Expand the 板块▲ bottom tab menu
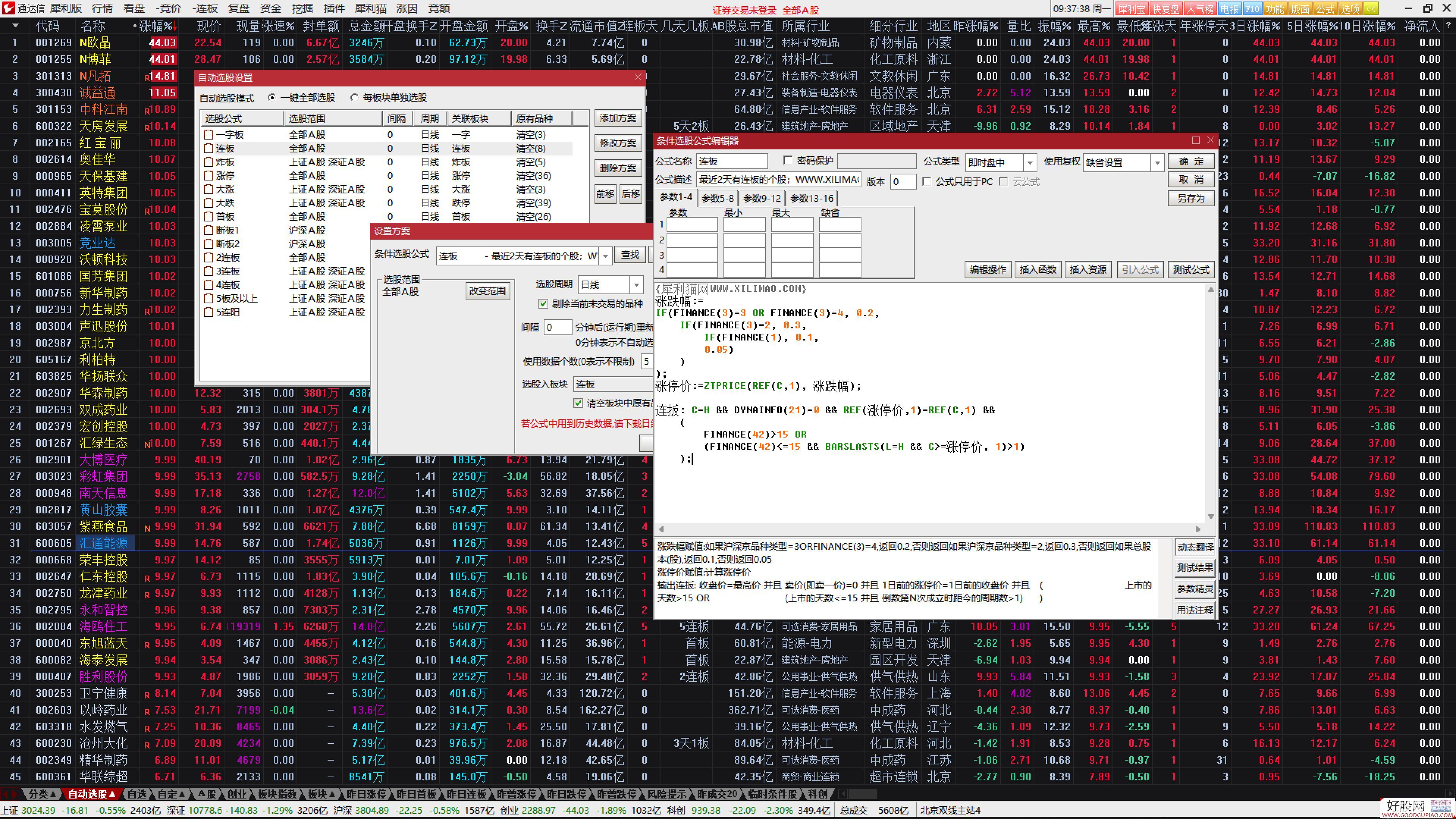Viewport: 1456px width, 819px height. [322, 794]
